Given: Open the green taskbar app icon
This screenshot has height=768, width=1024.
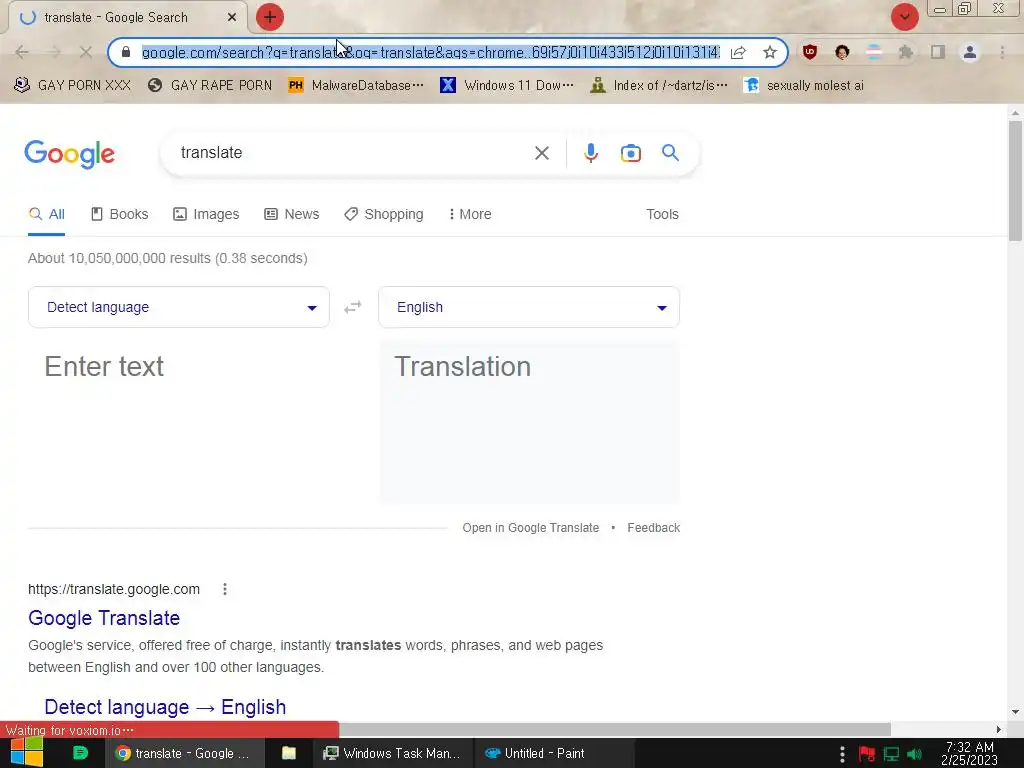Looking at the screenshot, I should [80, 753].
